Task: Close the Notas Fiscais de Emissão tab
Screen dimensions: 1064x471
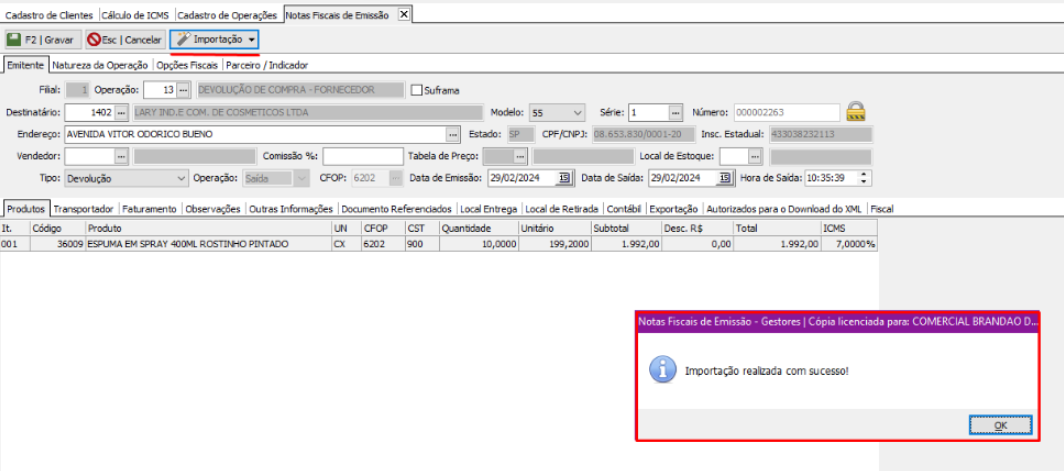Action: (x=403, y=15)
